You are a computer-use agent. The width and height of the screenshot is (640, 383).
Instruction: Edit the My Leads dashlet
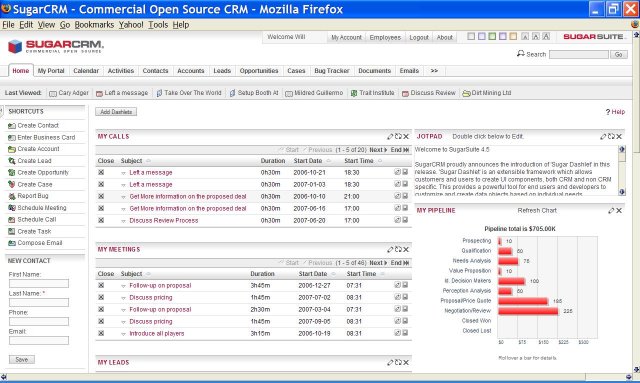[390, 362]
